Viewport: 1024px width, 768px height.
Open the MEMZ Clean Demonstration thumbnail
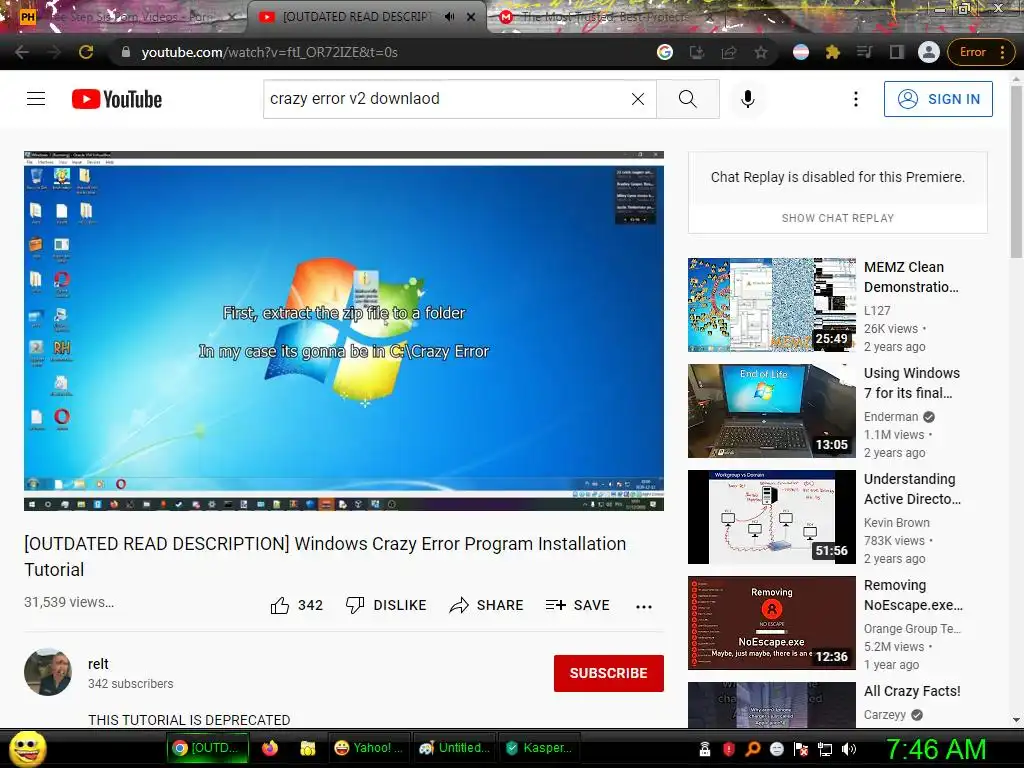(x=772, y=305)
